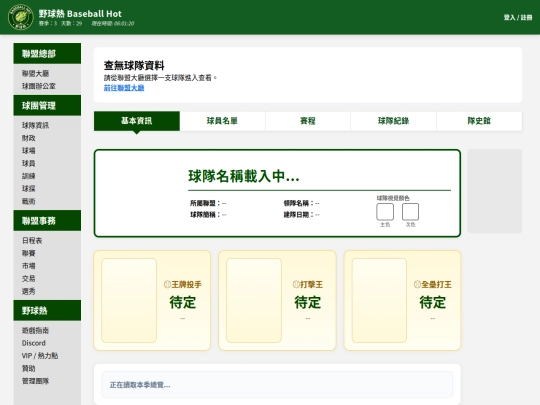Open the Discord sidebar link

pyautogui.click(x=34, y=343)
